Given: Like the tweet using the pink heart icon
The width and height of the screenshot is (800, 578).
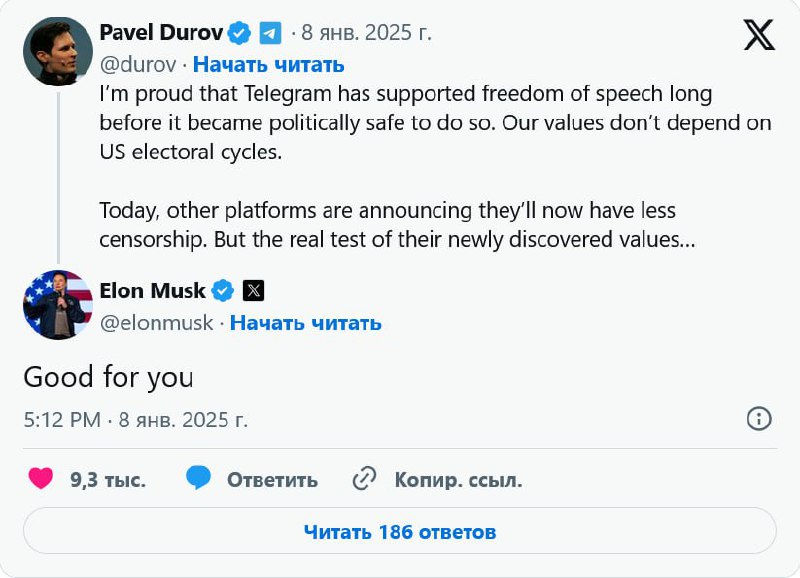Looking at the screenshot, I should click(41, 479).
